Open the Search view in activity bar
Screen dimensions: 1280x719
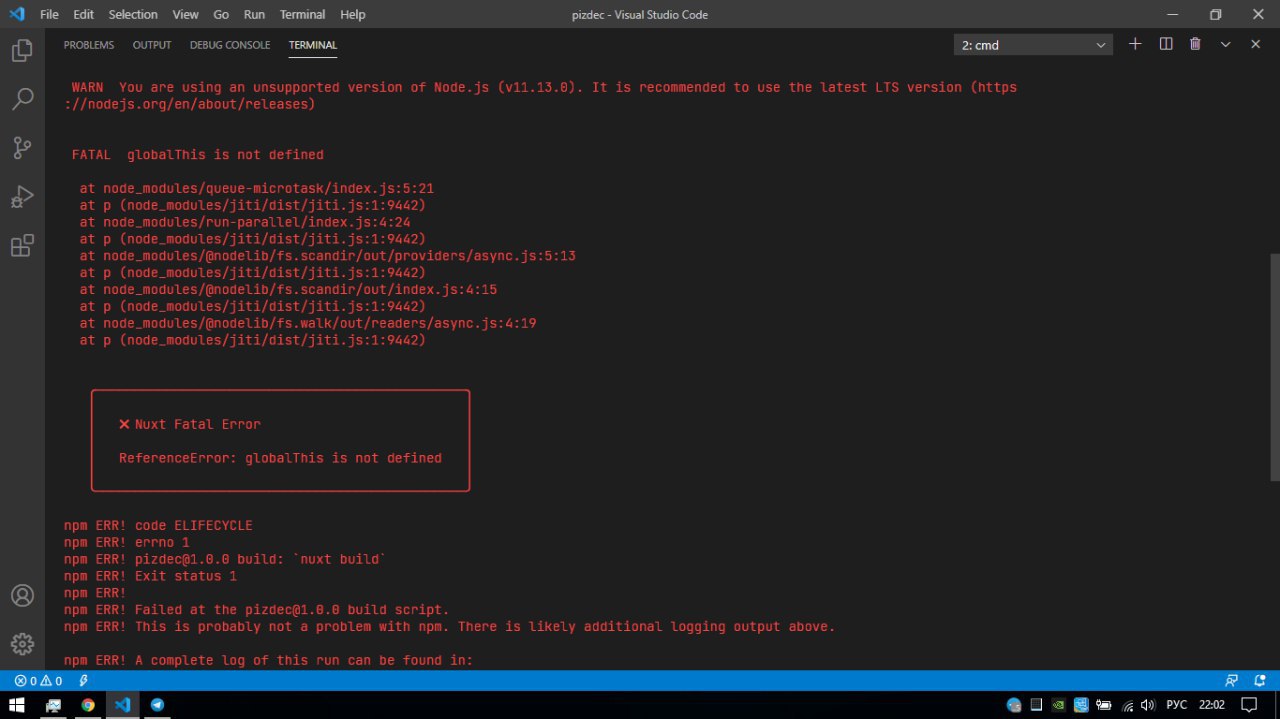tap(22, 99)
